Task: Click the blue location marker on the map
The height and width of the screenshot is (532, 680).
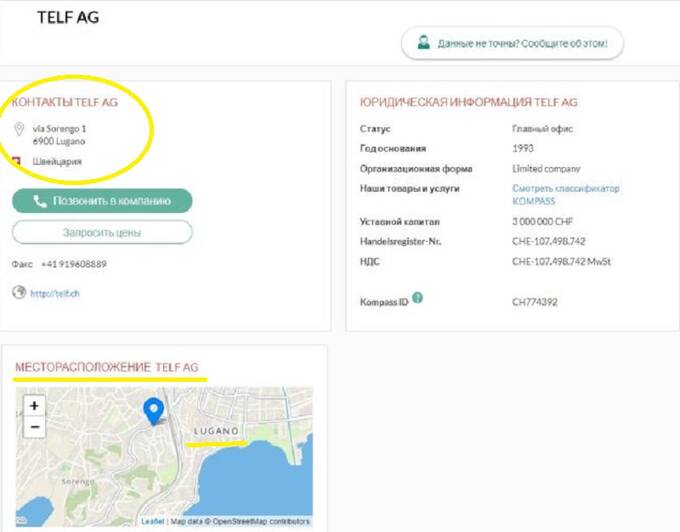Action: pyautogui.click(x=154, y=411)
